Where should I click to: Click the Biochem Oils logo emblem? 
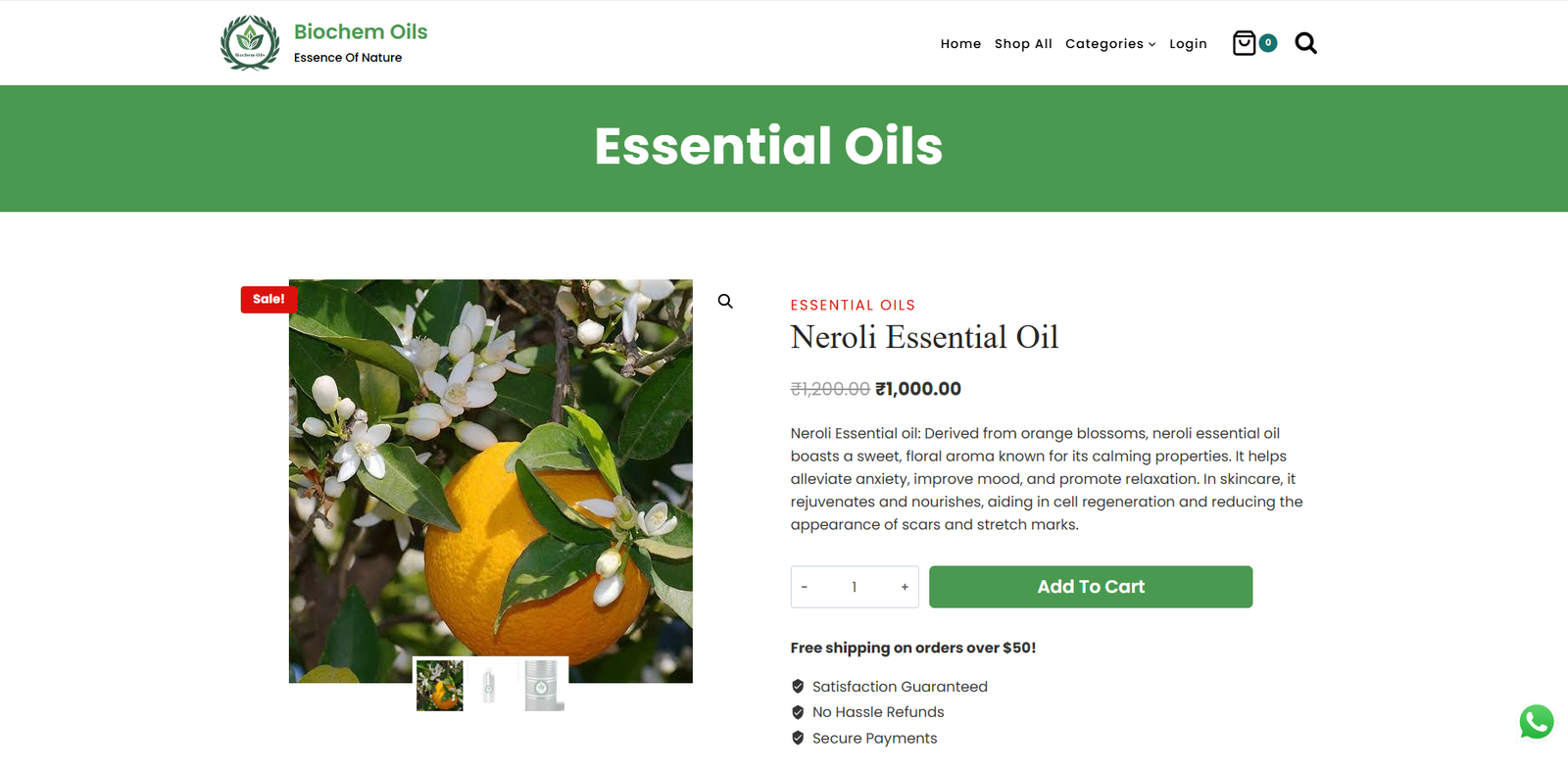tap(250, 42)
